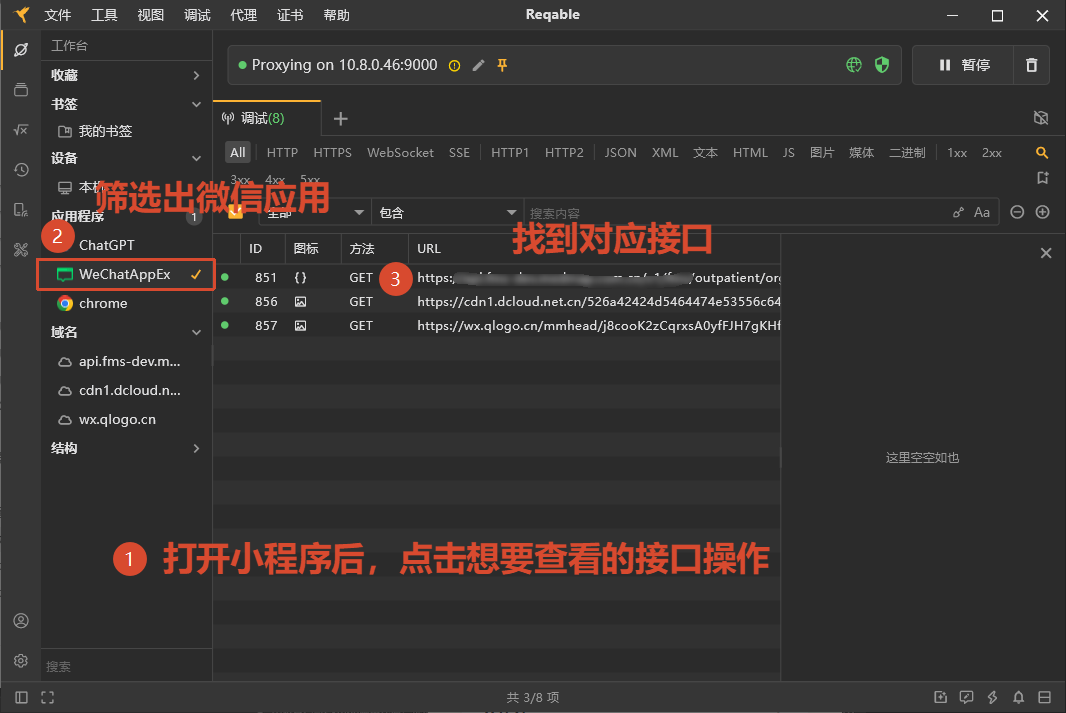
Task: Open the 证书 menu
Action: (x=290, y=15)
